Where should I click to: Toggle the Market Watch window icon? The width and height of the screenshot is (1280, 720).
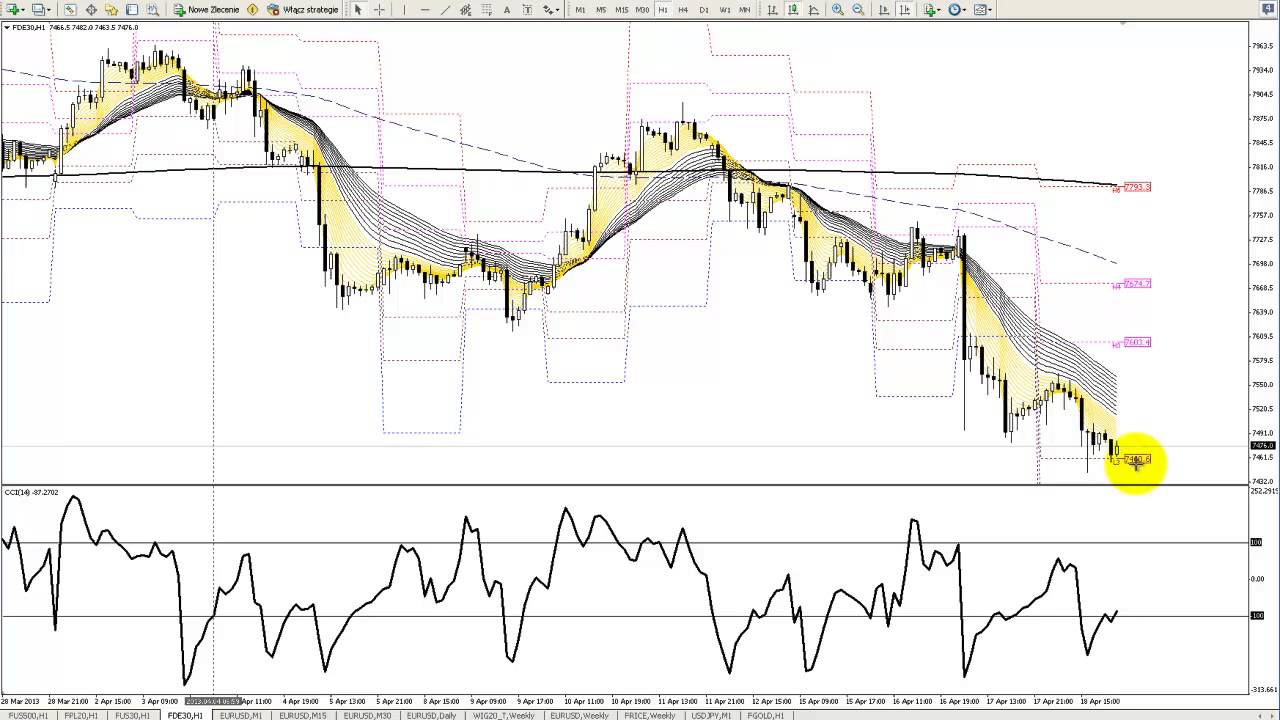tap(70, 9)
